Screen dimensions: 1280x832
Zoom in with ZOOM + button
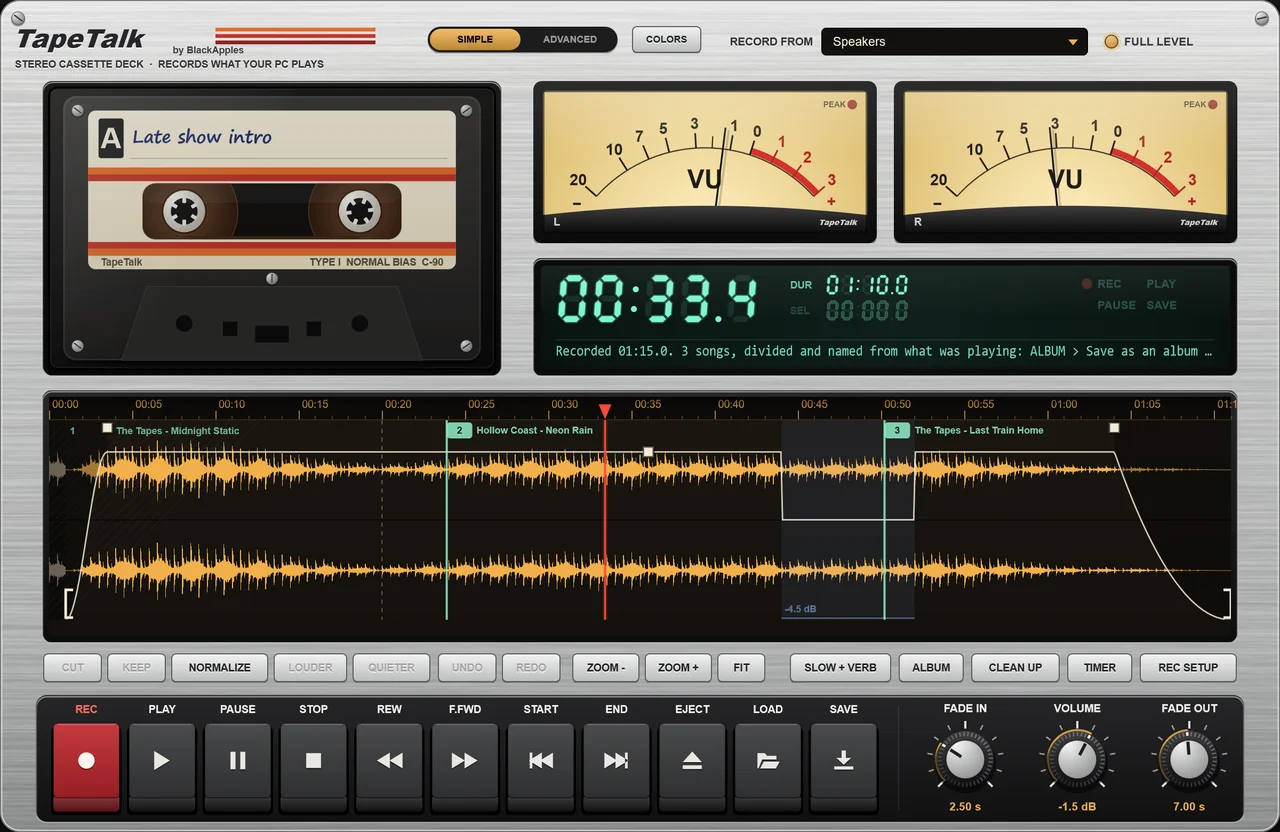[678, 667]
